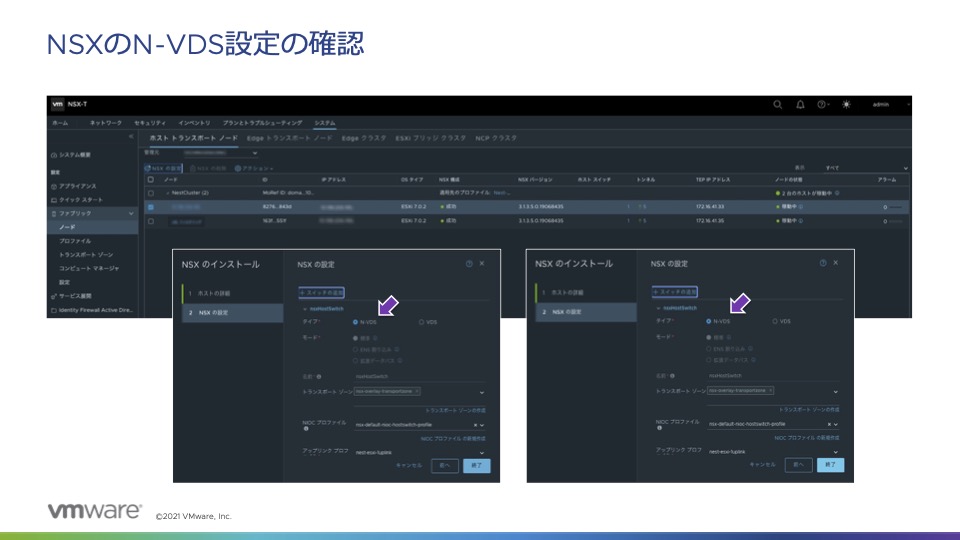This screenshot has height=540, width=960.
Task: Click info icon next to 2 台のホストが稼働中
Action: [837, 193]
